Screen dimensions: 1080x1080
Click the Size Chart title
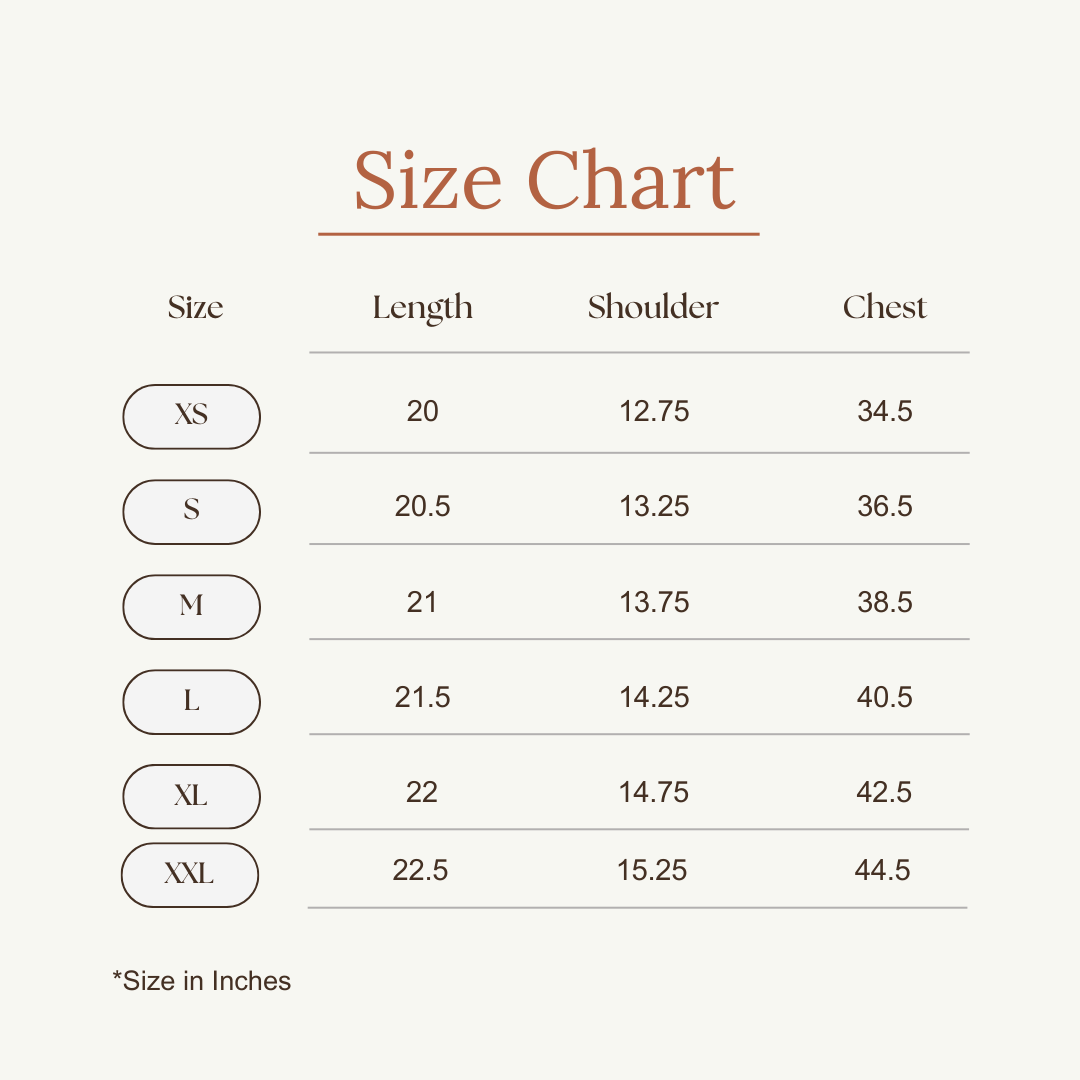pos(544,181)
